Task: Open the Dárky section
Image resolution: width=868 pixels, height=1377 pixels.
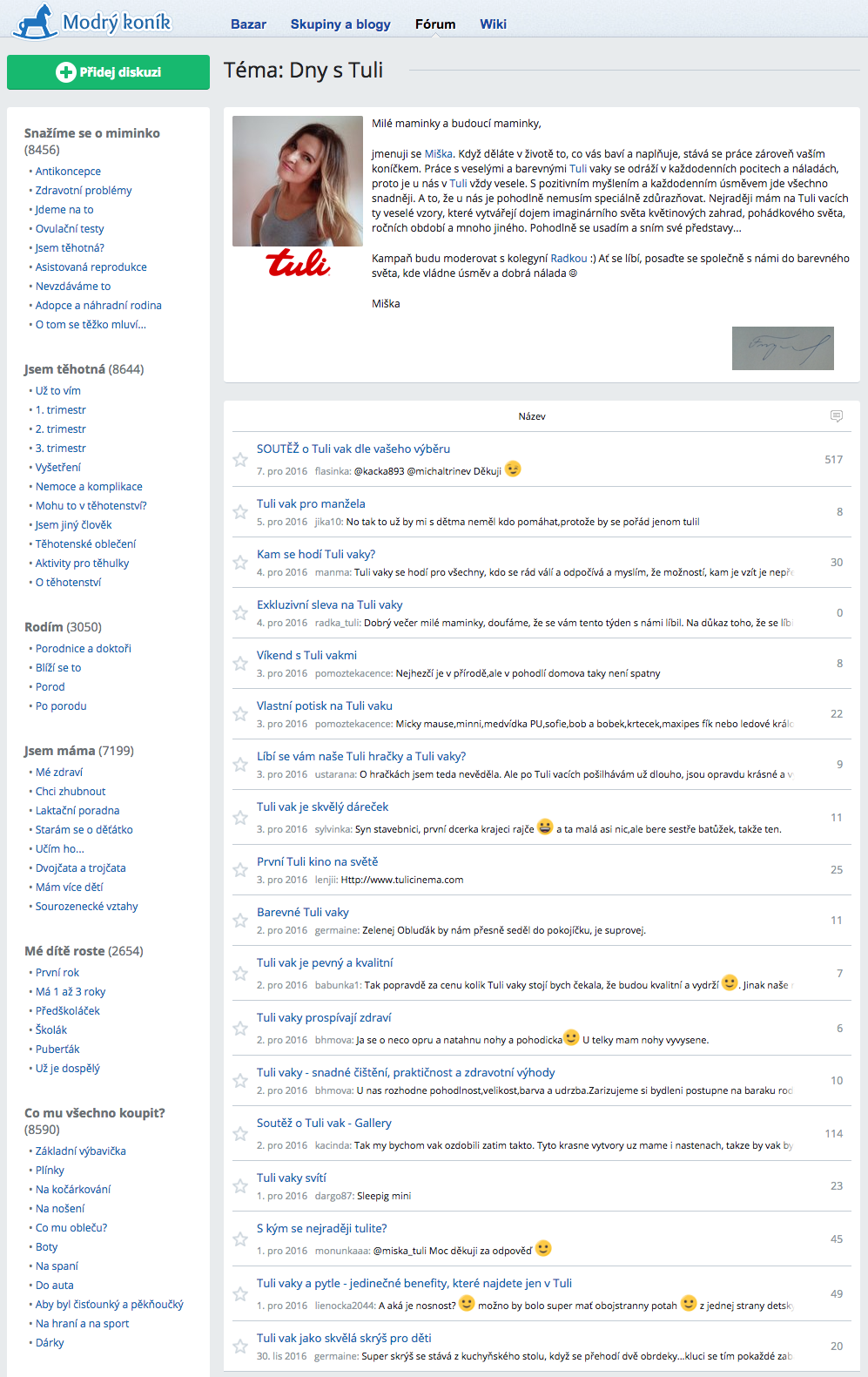Action: point(50,1343)
